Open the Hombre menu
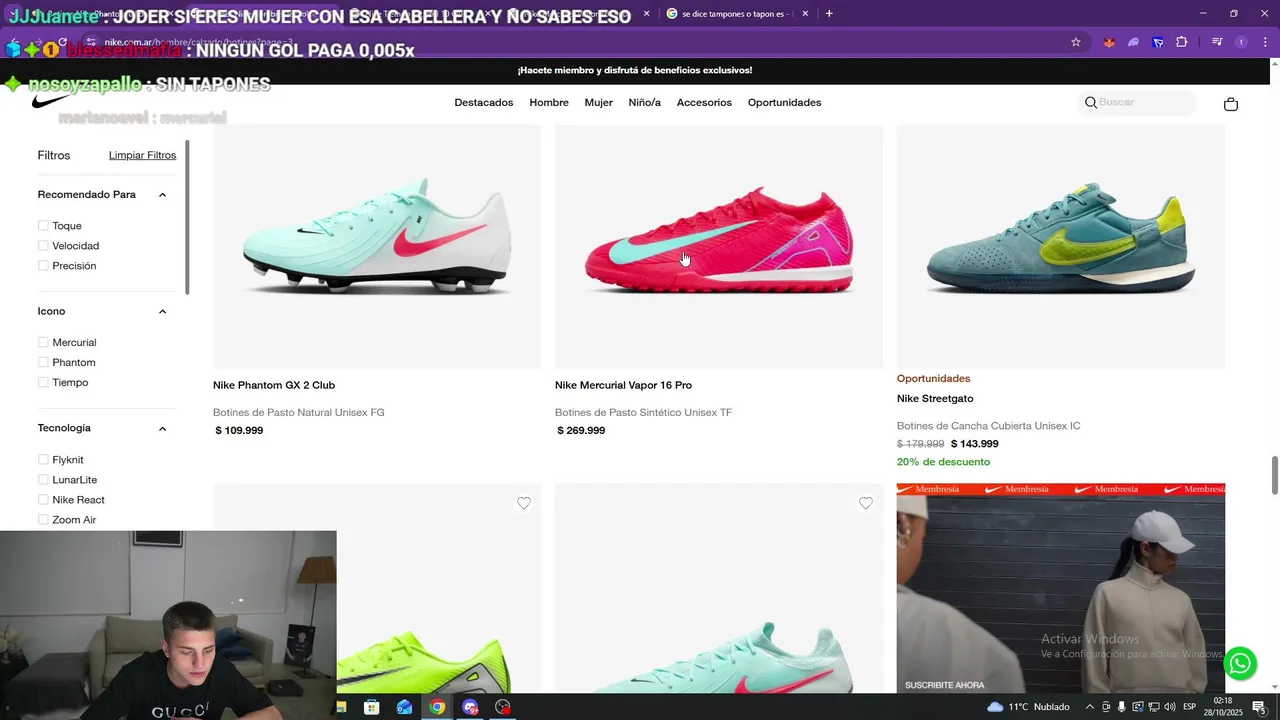The width and height of the screenshot is (1280, 720). click(549, 103)
